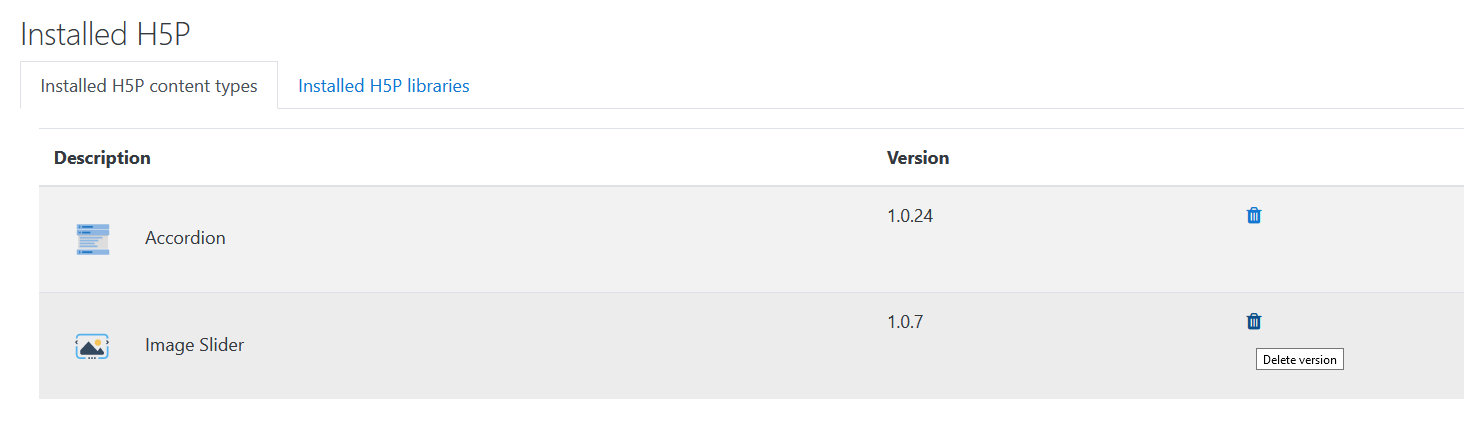Click the Image Slider name label

tap(194, 345)
